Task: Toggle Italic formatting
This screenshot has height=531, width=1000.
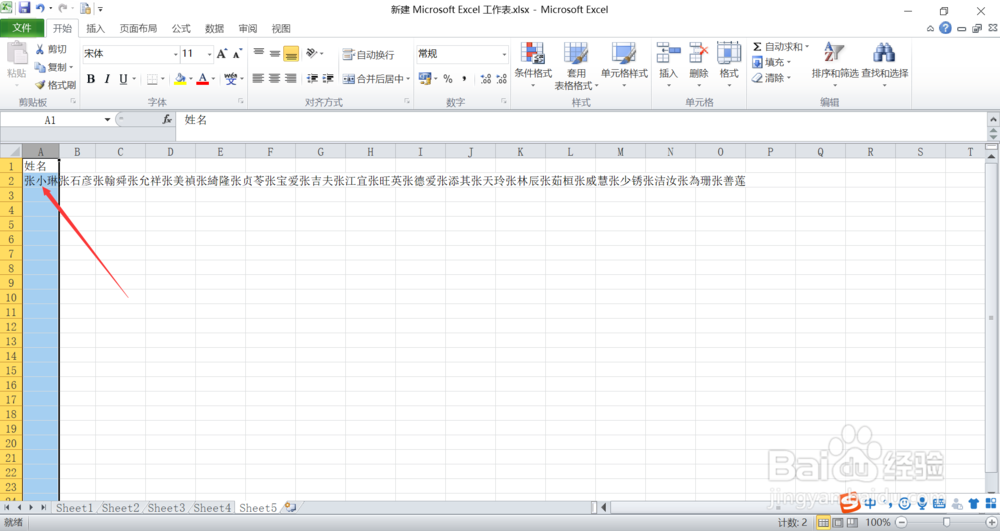Action: (107, 79)
